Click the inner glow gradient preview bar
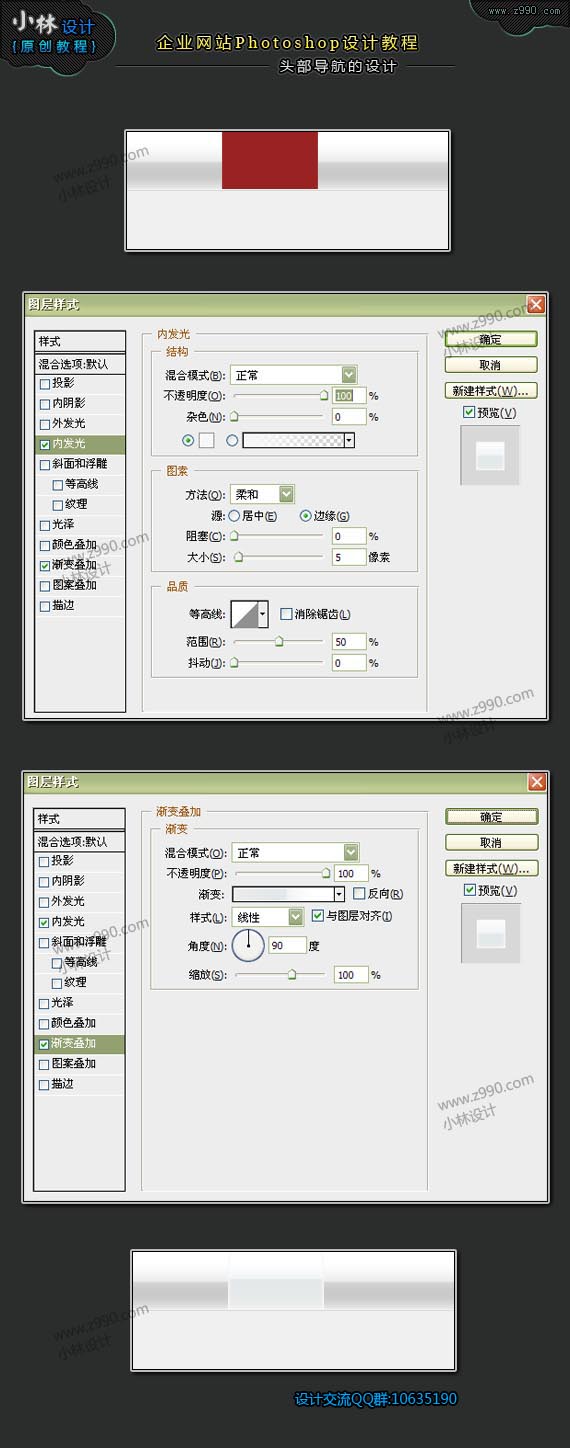Image resolution: width=570 pixels, height=1448 pixels. [294, 440]
